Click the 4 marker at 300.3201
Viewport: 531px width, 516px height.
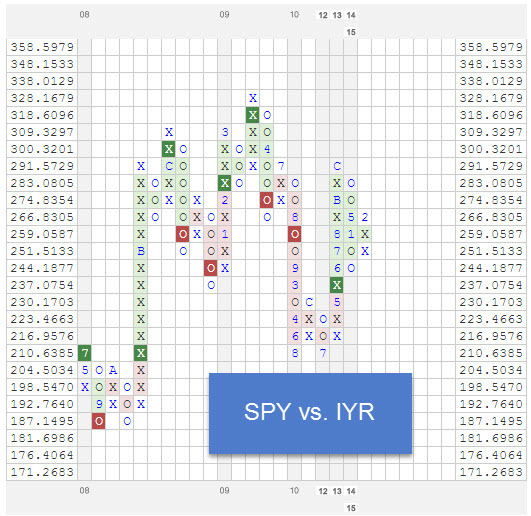click(x=267, y=149)
